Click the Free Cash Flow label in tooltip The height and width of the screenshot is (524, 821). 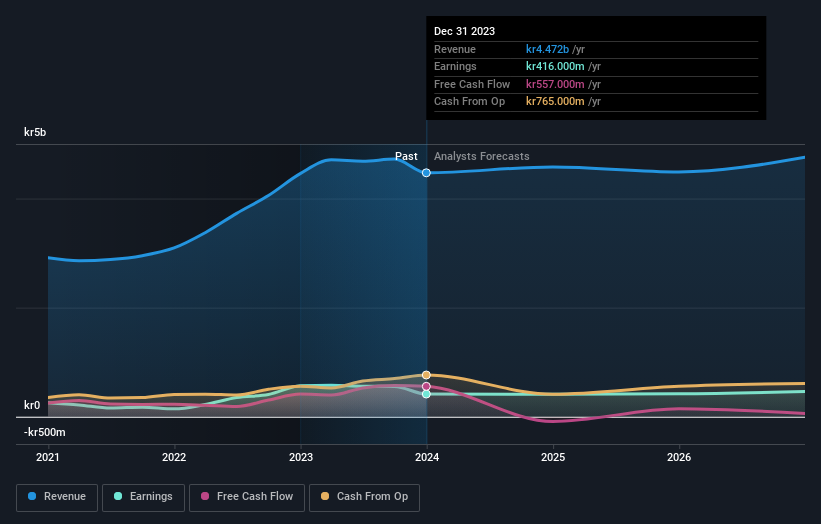coord(472,84)
